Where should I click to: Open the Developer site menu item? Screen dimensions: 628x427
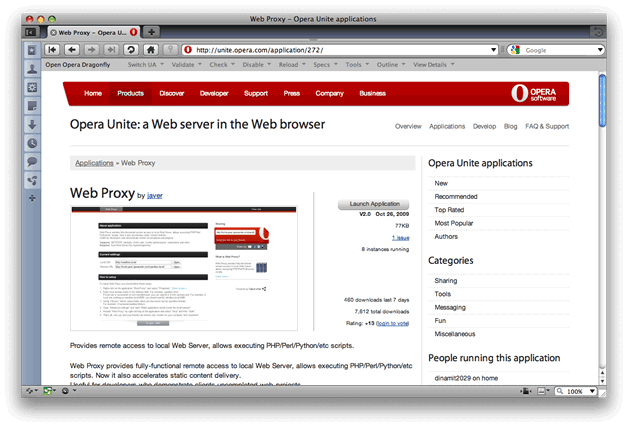coord(214,93)
